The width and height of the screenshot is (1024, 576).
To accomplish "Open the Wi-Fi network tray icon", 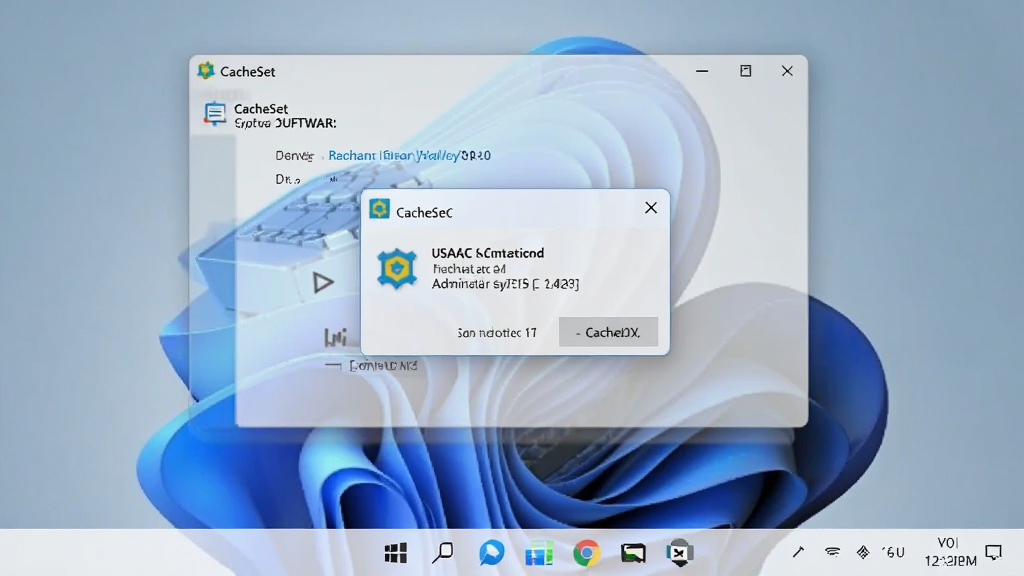I will click(x=832, y=552).
